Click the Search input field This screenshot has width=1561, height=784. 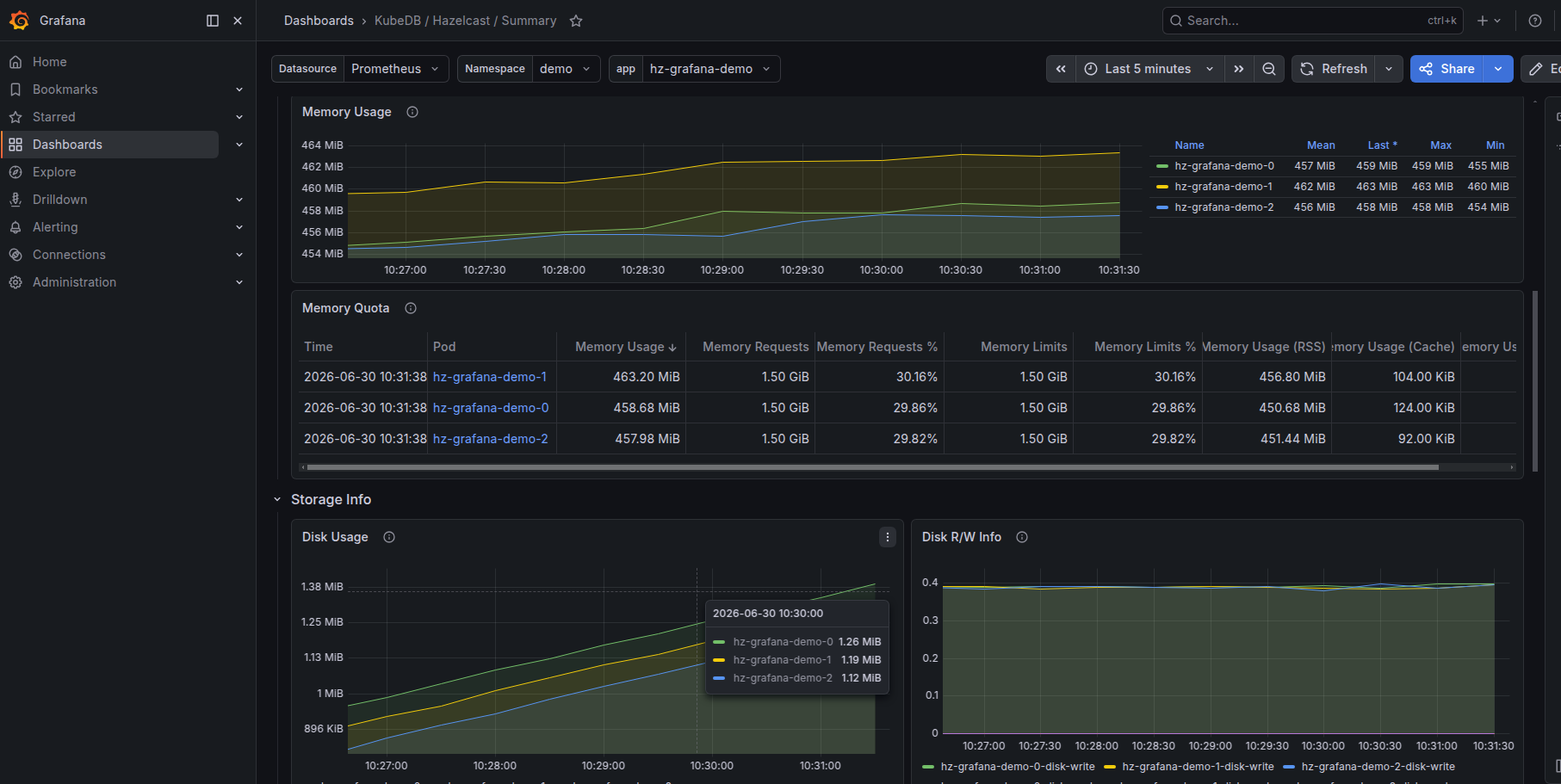[1313, 21]
